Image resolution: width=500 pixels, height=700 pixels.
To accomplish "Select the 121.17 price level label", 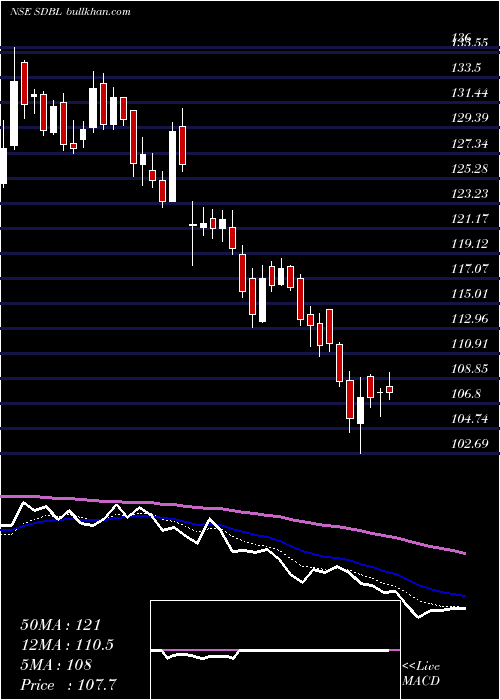I will coord(469,219).
